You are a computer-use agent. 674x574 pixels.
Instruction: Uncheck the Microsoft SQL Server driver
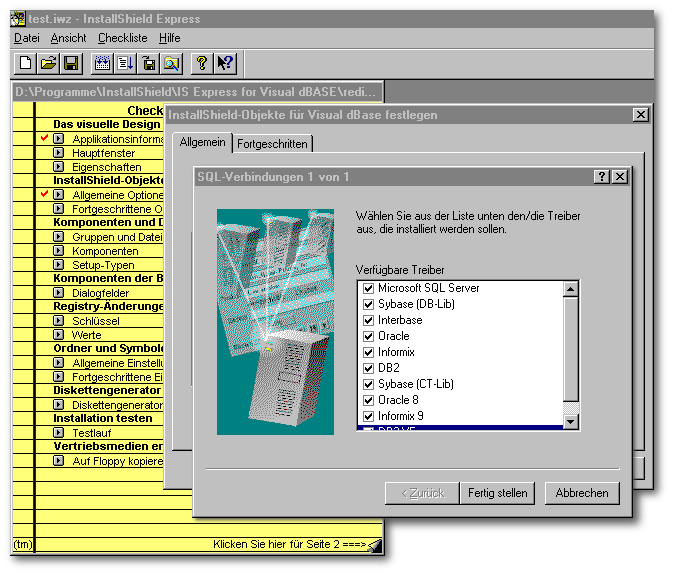368,288
